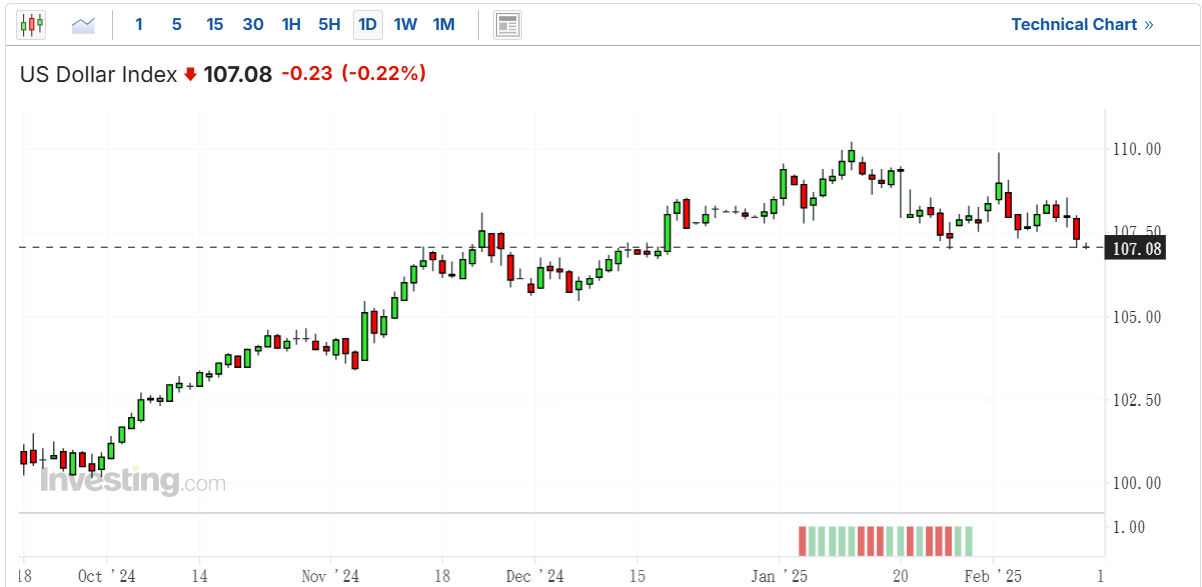Click the 100.00 price axis label
Image resolution: width=1202 pixels, height=587 pixels.
click(1137, 483)
